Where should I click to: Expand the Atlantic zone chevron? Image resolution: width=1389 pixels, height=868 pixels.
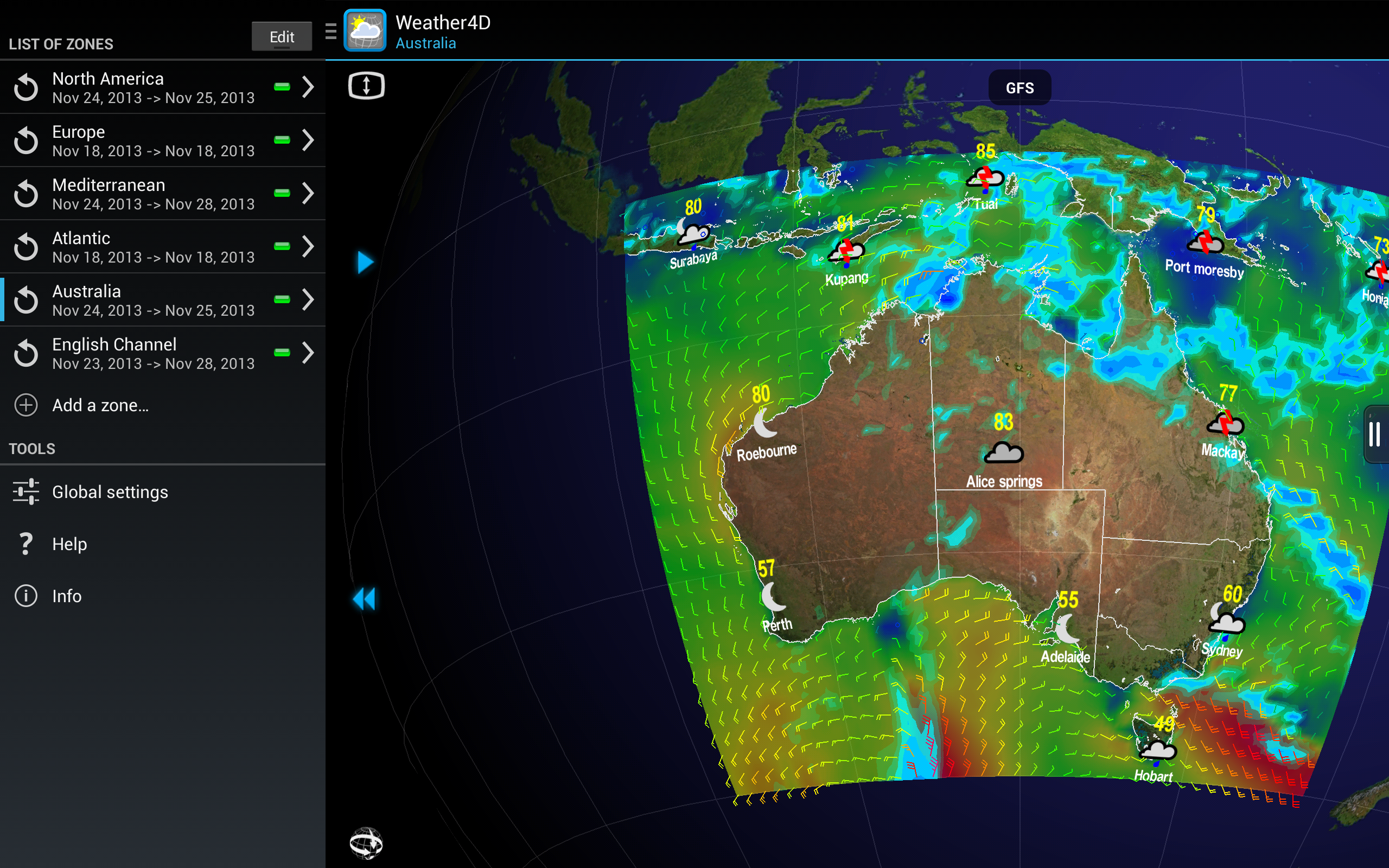[308, 246]
